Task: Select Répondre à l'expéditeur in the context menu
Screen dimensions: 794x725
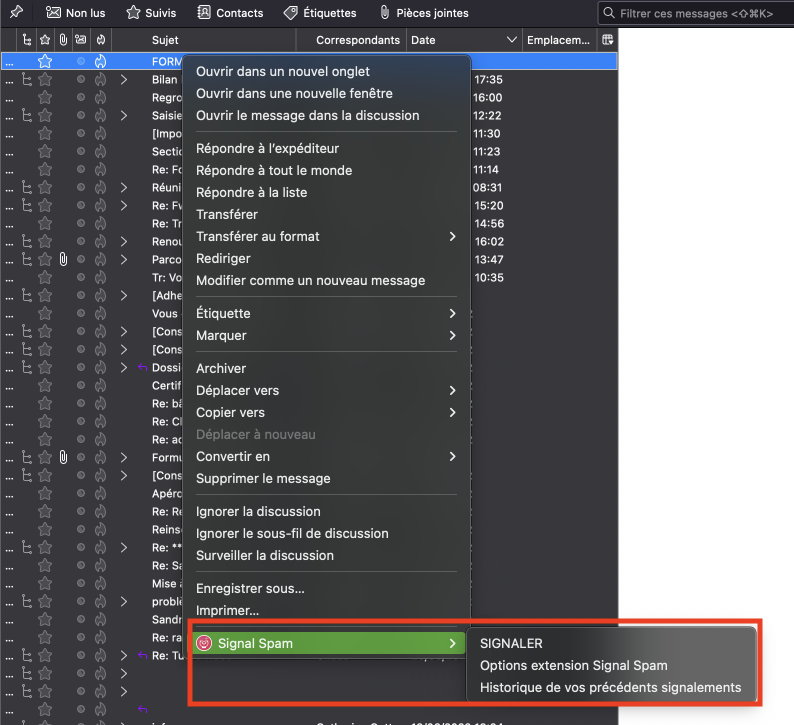Action: point(260,149)
